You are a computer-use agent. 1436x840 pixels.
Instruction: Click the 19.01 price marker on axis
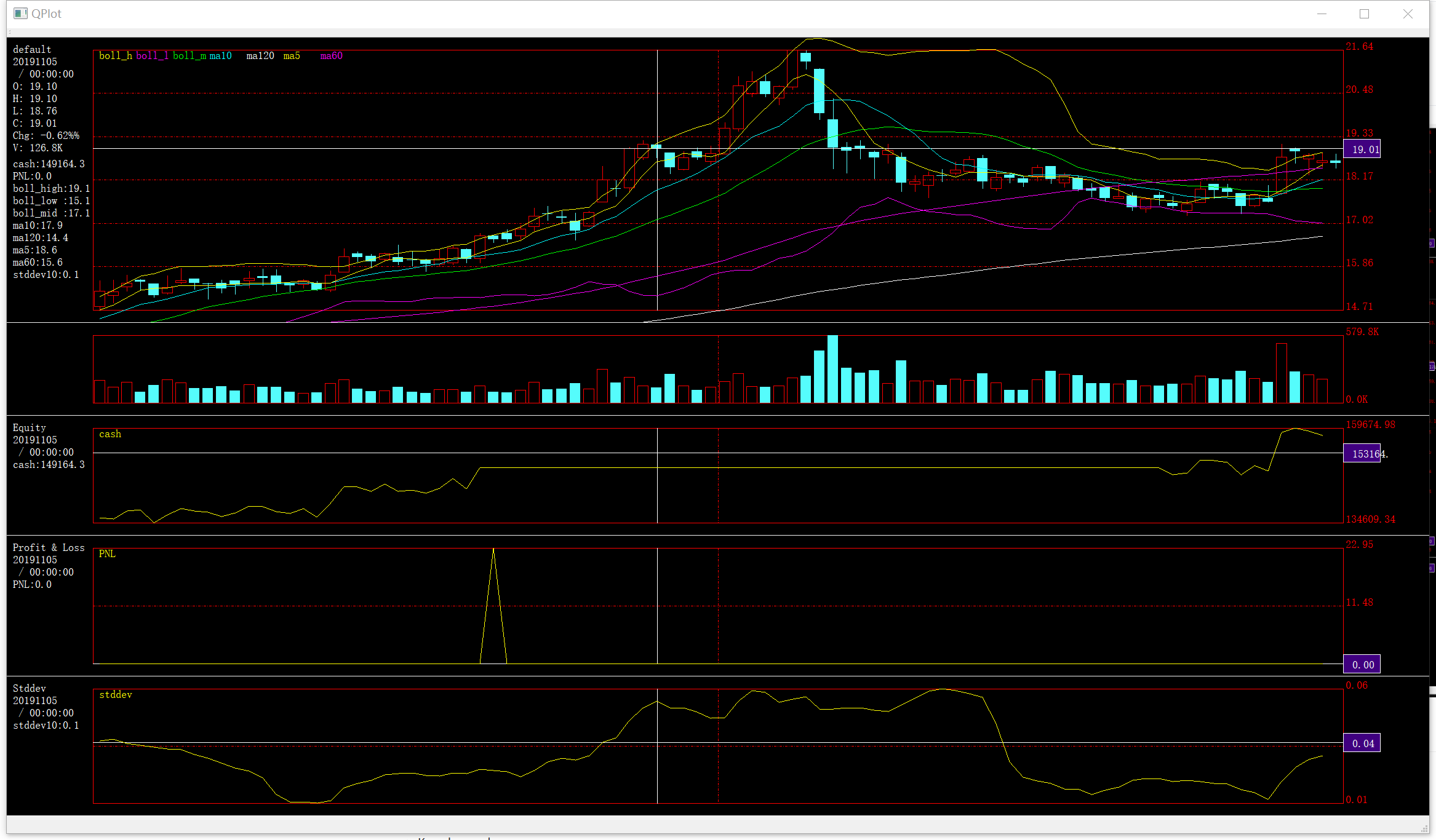click(1362, 149)
